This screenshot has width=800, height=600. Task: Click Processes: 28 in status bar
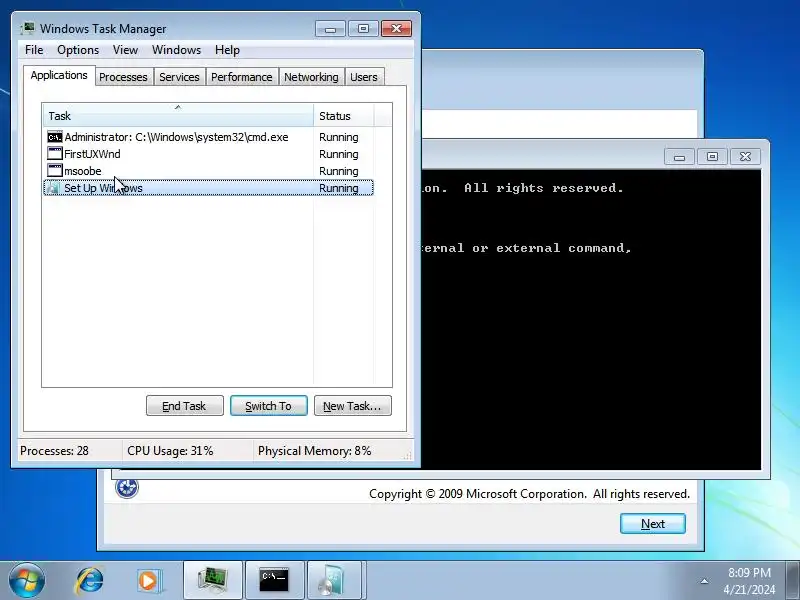54,451
